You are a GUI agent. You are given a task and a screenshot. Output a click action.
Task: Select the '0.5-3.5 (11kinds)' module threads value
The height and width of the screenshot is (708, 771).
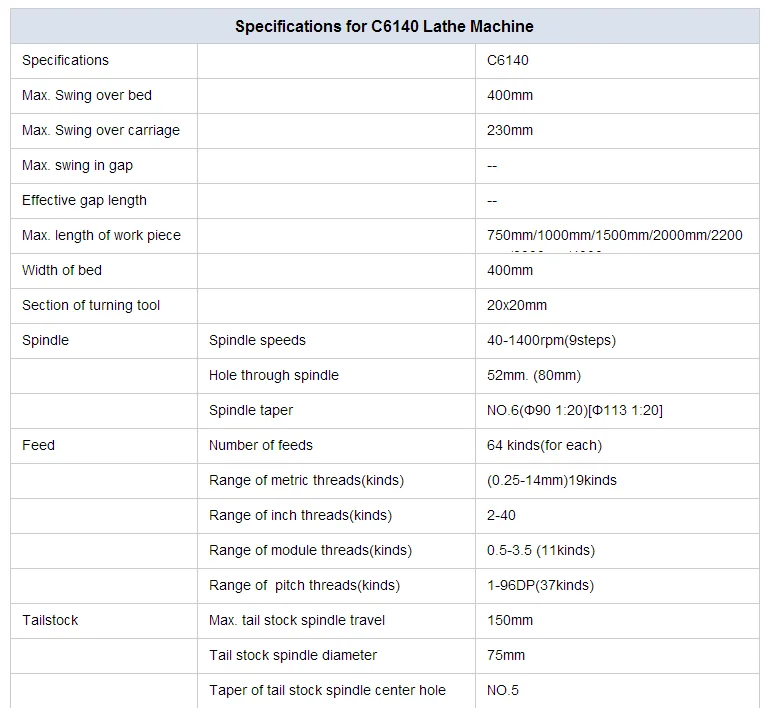click(541, 550)
